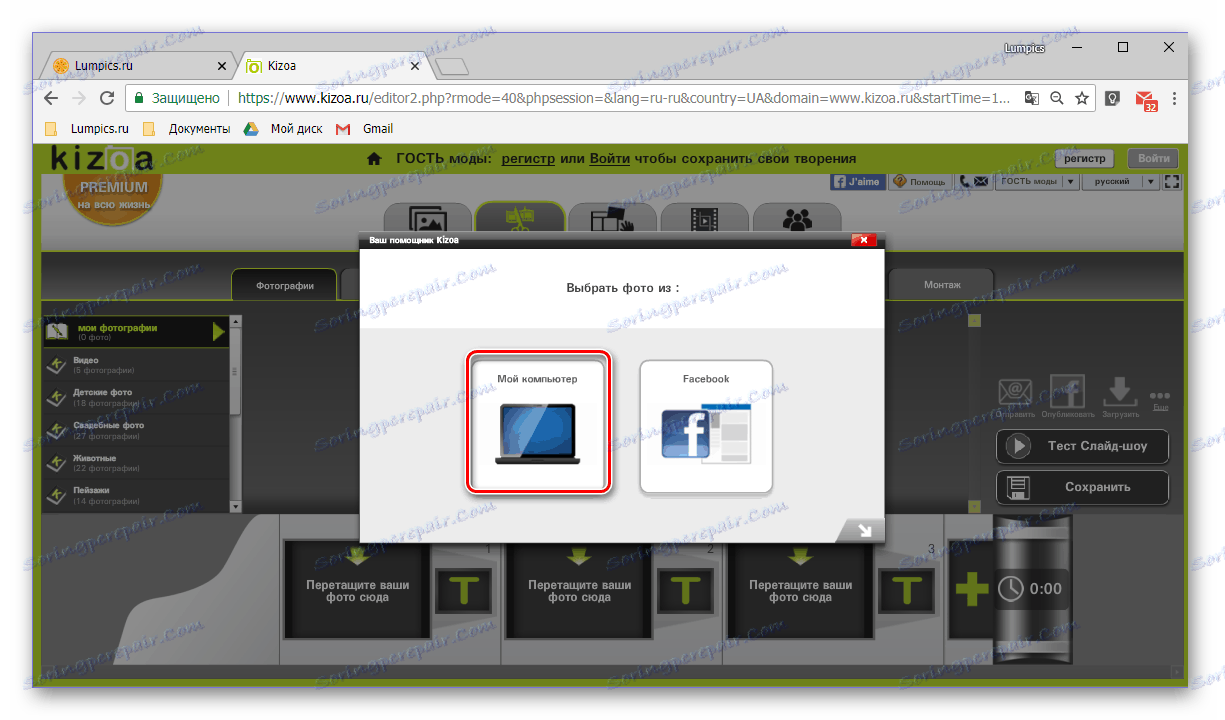Click the T text button after slide 1
Image resolution: width=1225 pixels, height=720 pixels.
pyautogui.click(x=464, y=590)
